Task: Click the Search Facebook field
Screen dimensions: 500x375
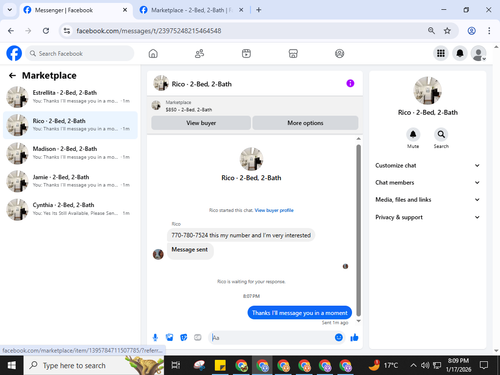Action: [80, 53]
